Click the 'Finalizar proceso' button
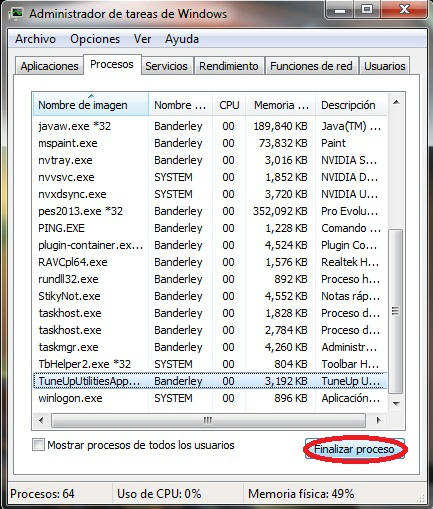 (355, 449)
